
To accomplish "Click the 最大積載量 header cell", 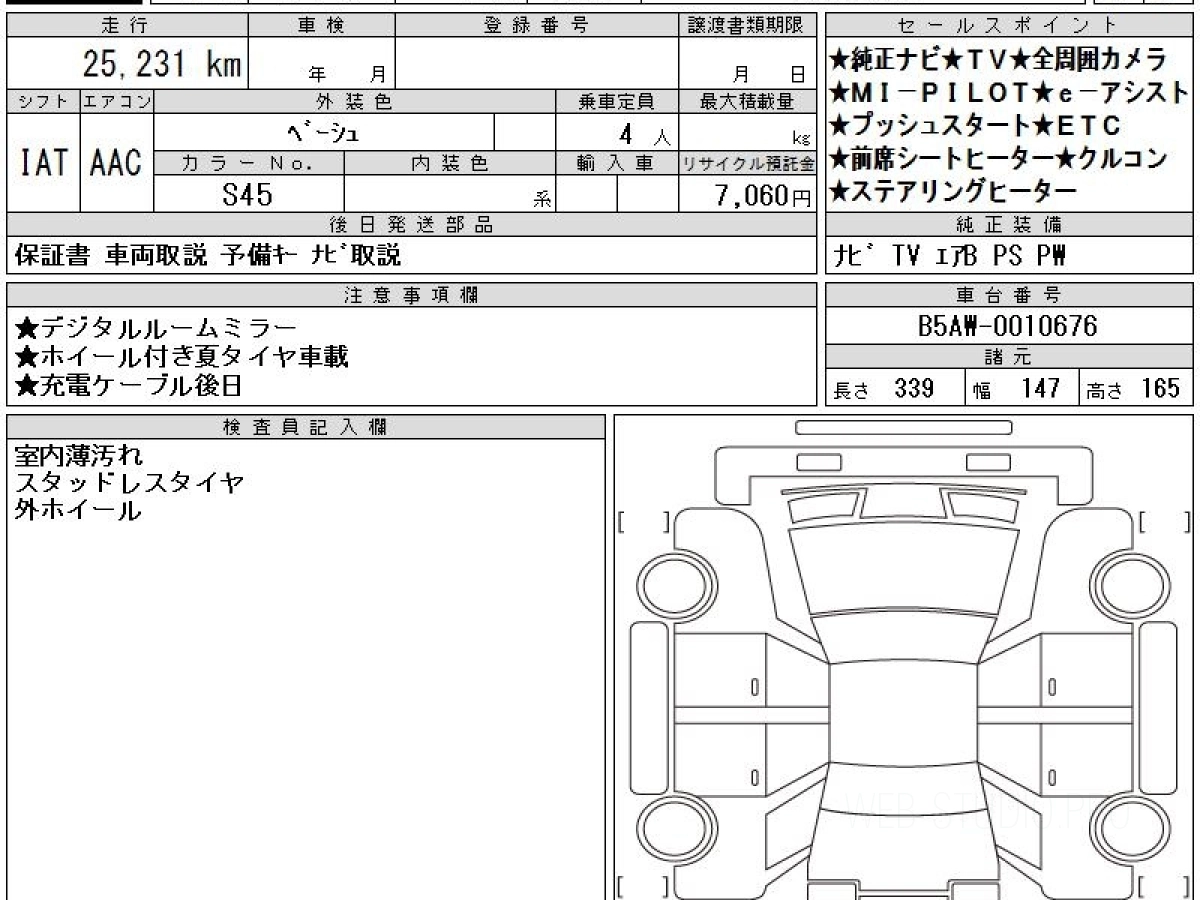I will (748, 101).
